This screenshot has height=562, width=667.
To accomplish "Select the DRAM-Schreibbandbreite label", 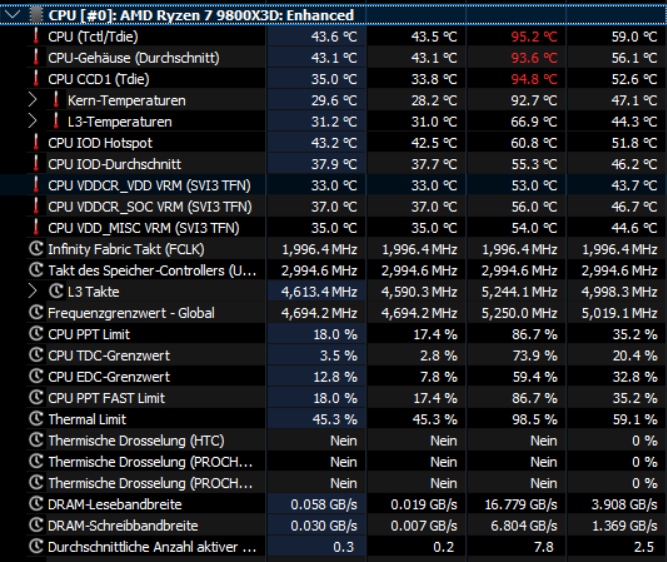I will click(x=123, y=526).
